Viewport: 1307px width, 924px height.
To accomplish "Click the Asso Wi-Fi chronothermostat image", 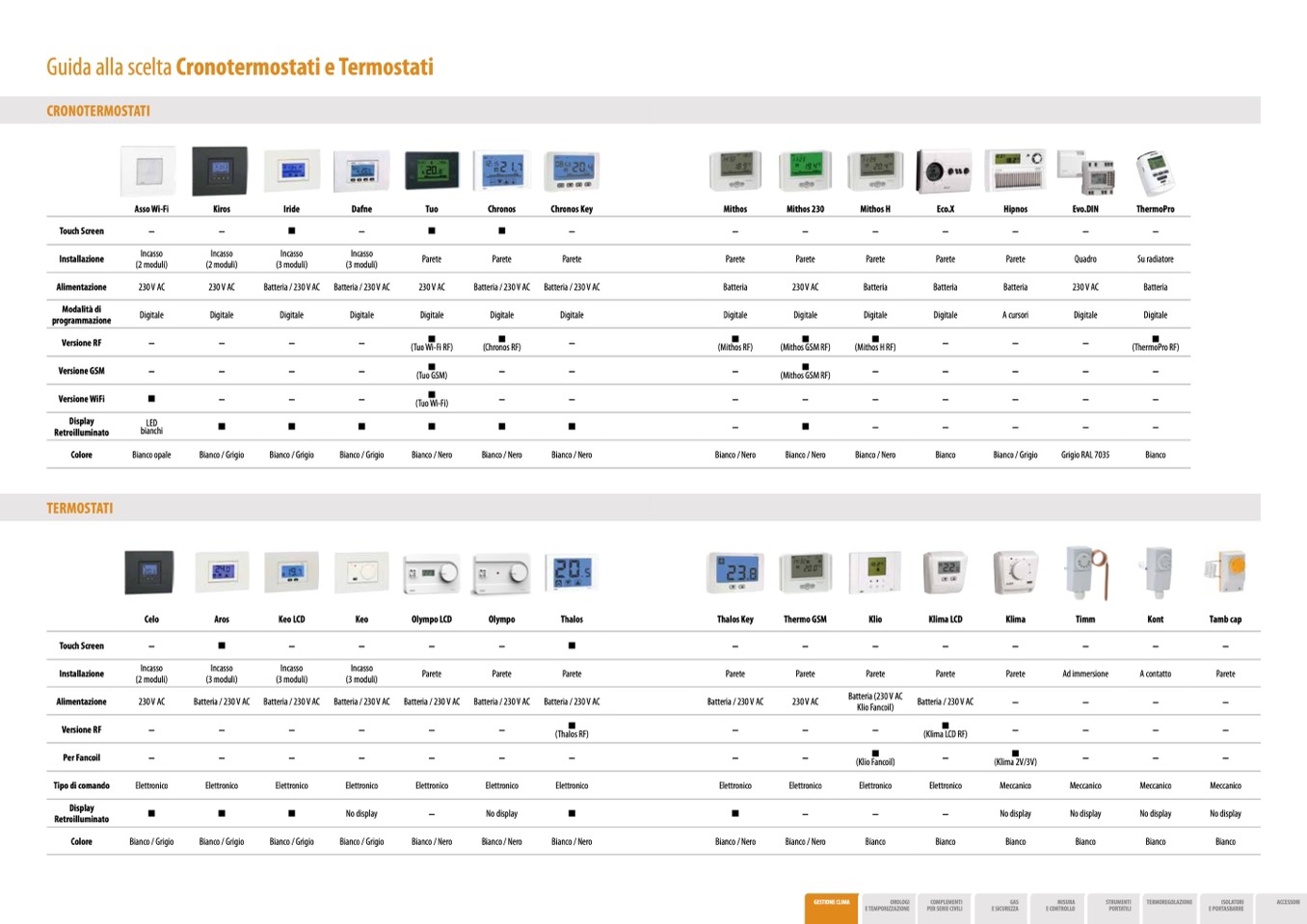I will [148, 172].
